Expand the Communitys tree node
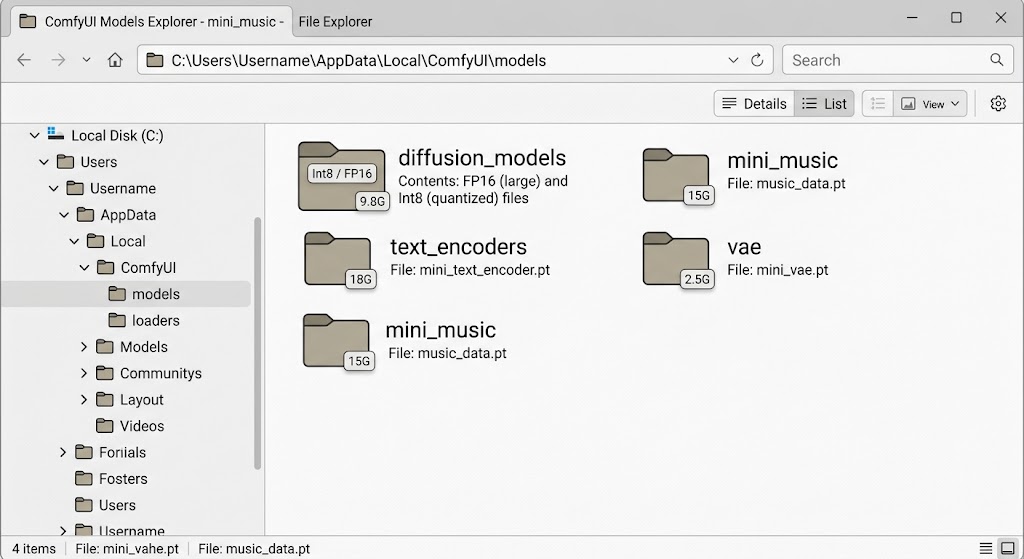Viewport: 1024px width, 559px height. click(x=84, y=374)
